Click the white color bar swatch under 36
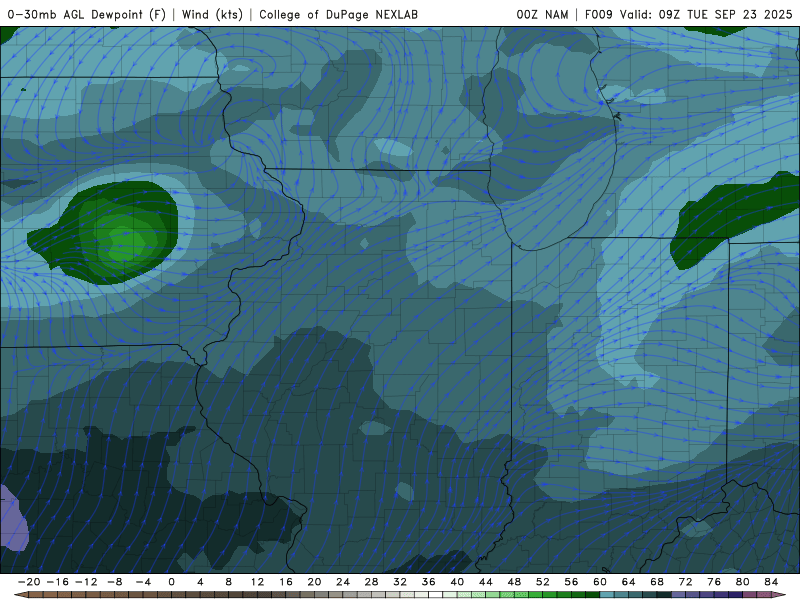The height and width of the screenshot is (600, 800). [436, 595]
